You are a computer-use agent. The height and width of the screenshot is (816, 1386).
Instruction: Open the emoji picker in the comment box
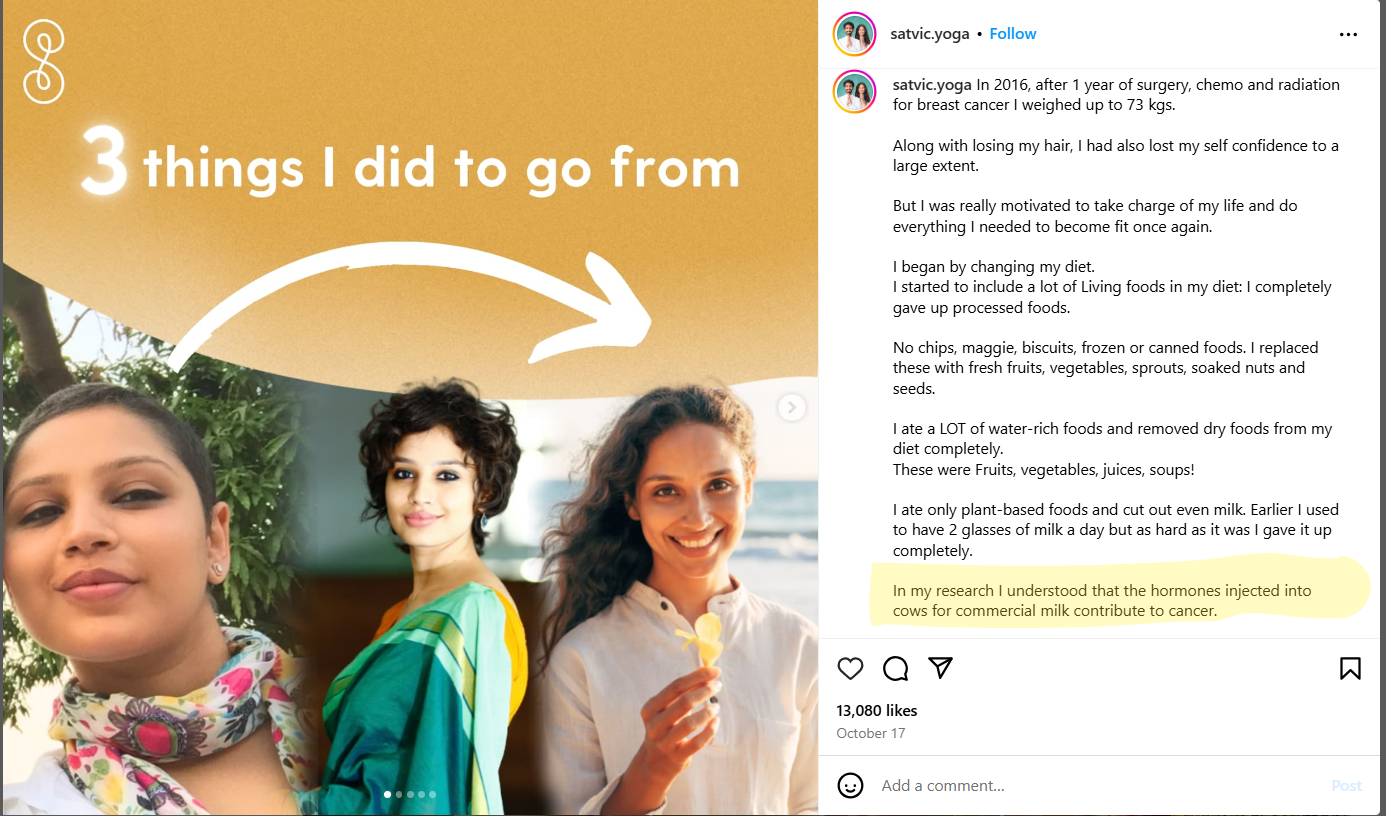tap(850, 786)
